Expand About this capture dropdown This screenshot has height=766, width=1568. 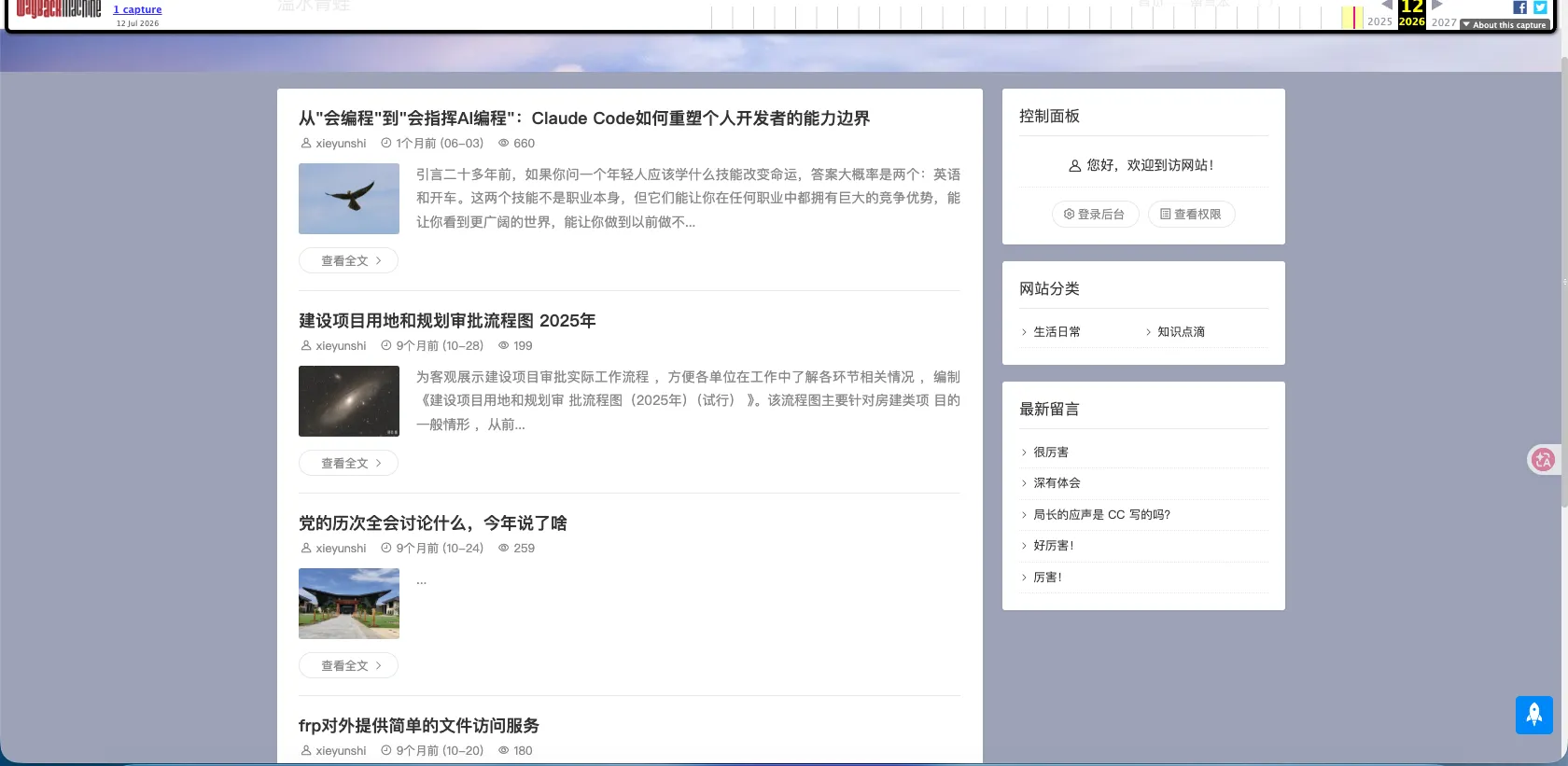point(1505,25)
